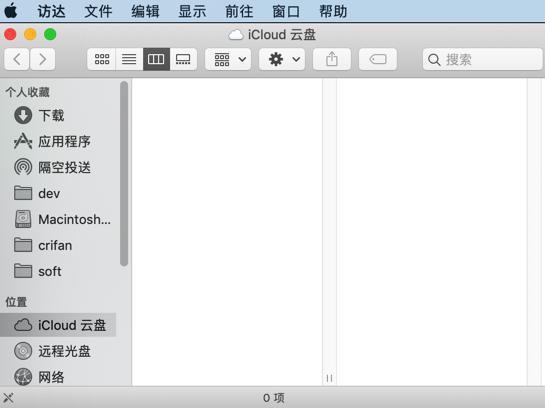Open the soft folder in sidebar
This screenshot has height=408, width=545.
point(58,271)
